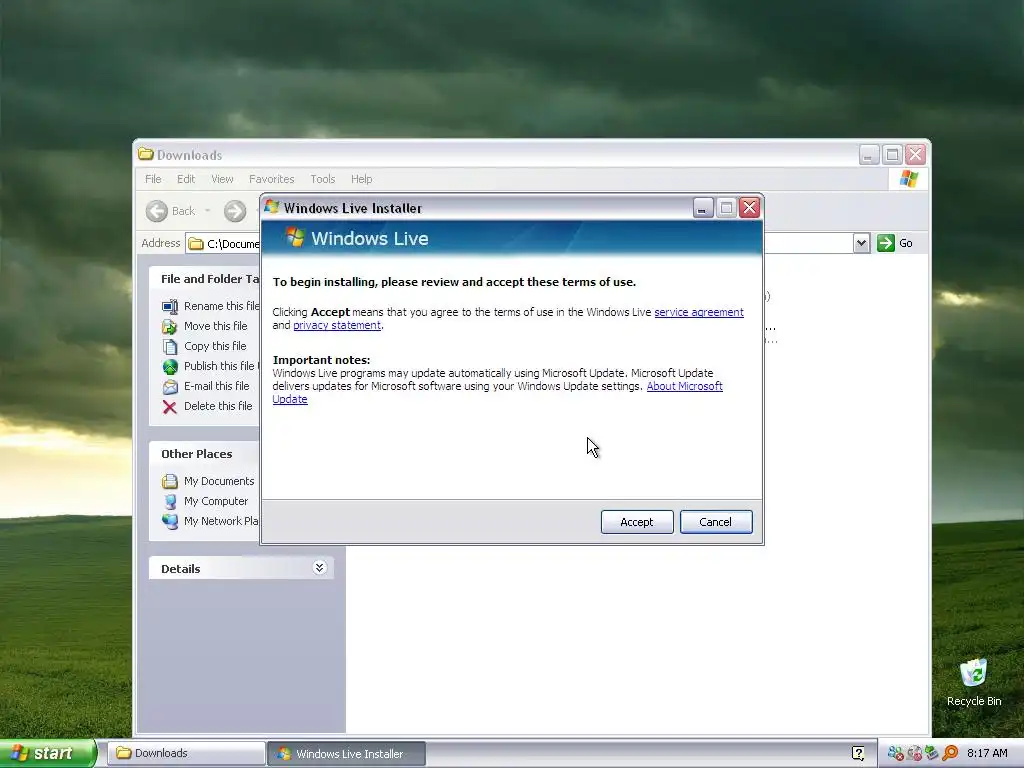Click the My Documents folder icon
The image size is (1024, 768).
coord(170,481)
